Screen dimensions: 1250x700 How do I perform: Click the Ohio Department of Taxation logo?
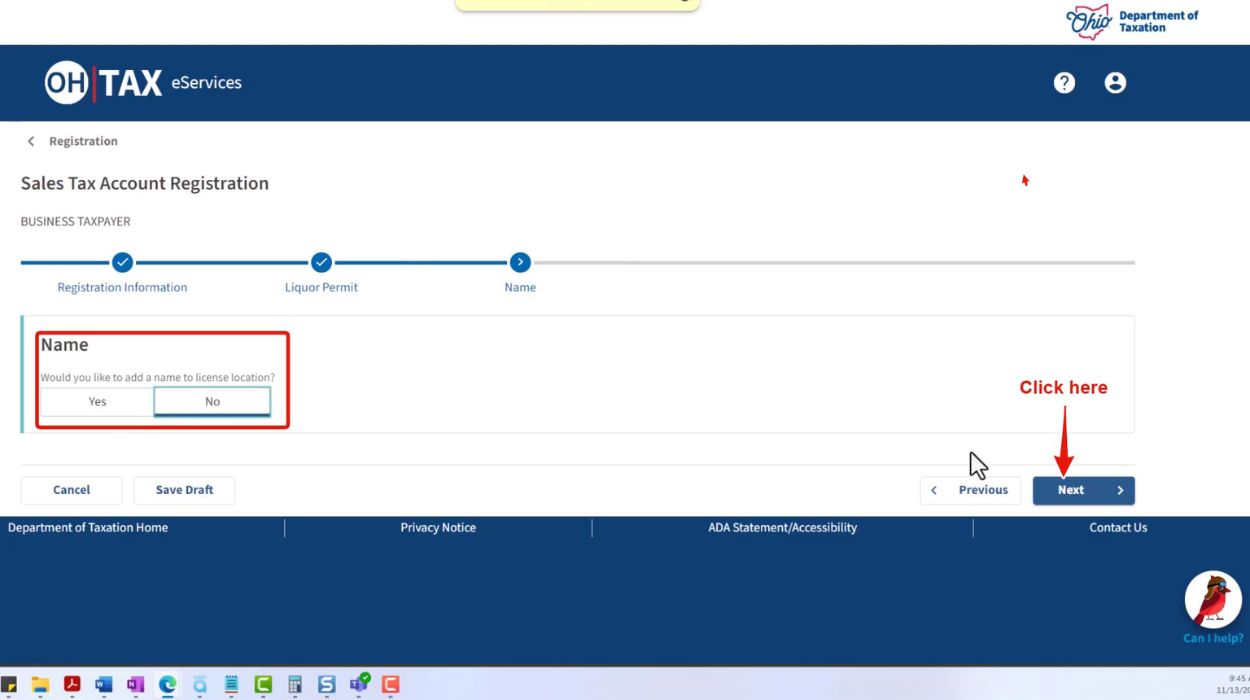pyautogui.click(x=1132, y=22)
